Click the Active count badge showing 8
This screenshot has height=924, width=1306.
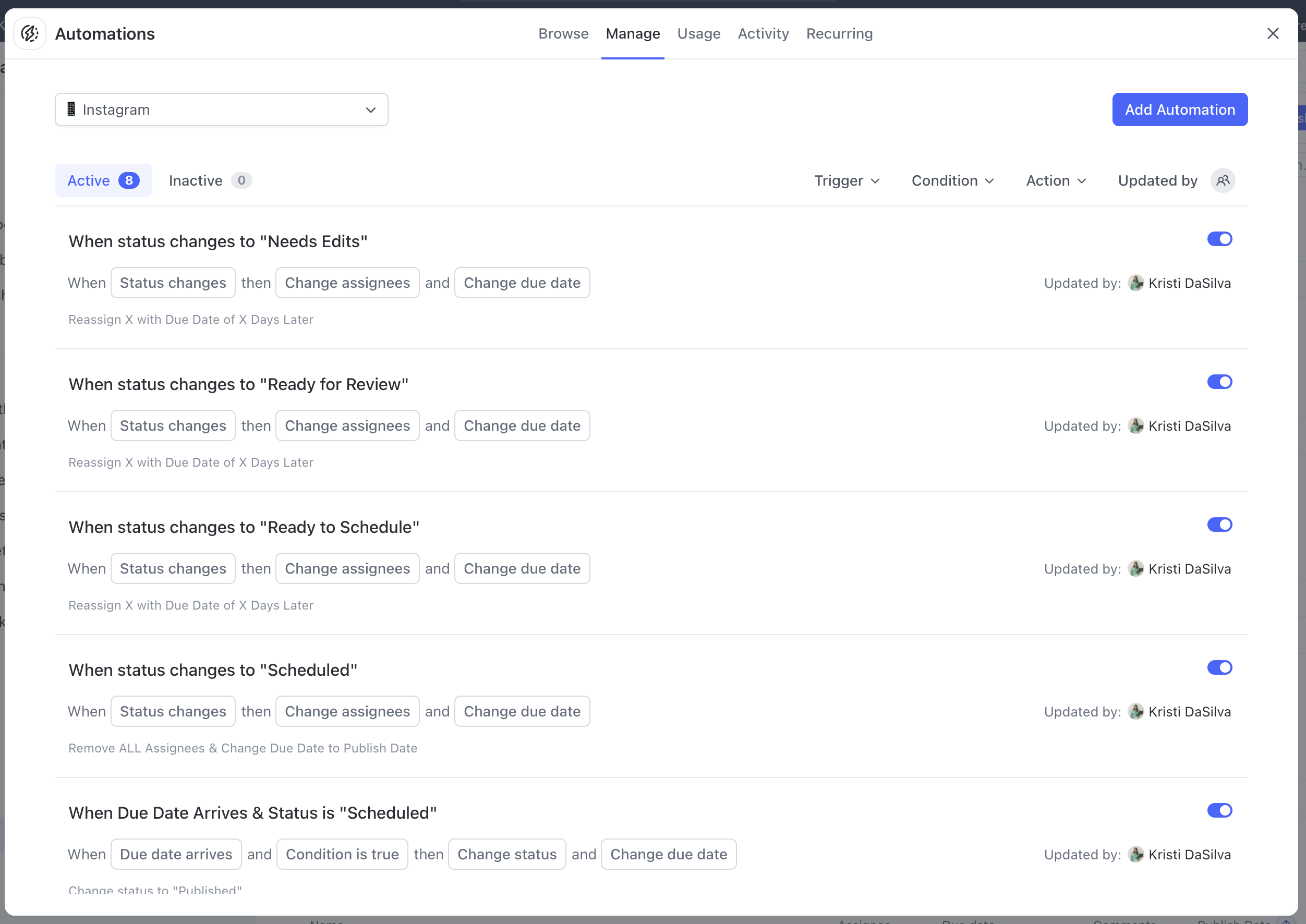point(129,181)
